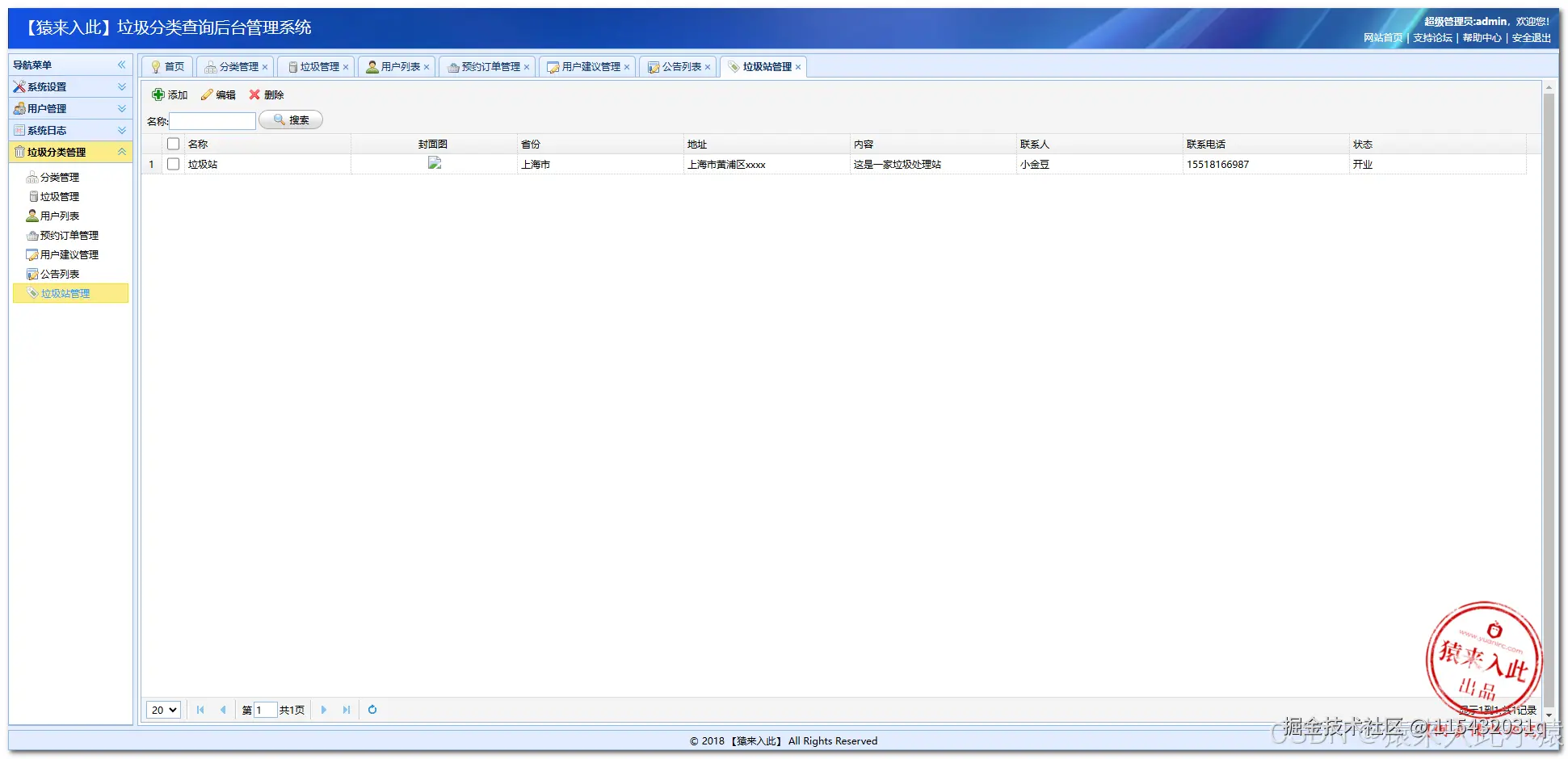Open the 帮助中心 link in header
This screenshot has width=1568, height=759.
(x=1482, y=38)
